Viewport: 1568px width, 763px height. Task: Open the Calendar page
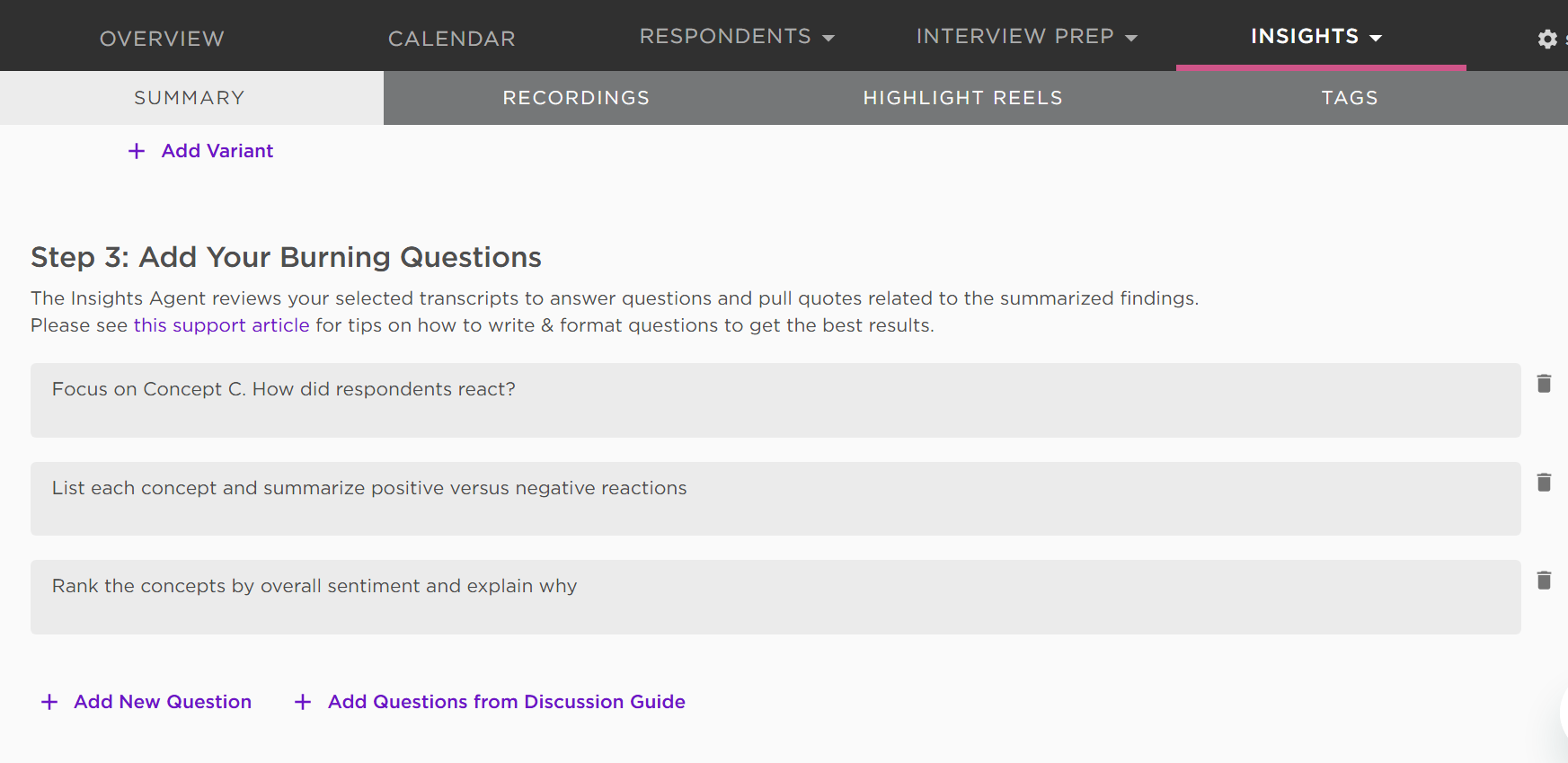pos(452,39)
